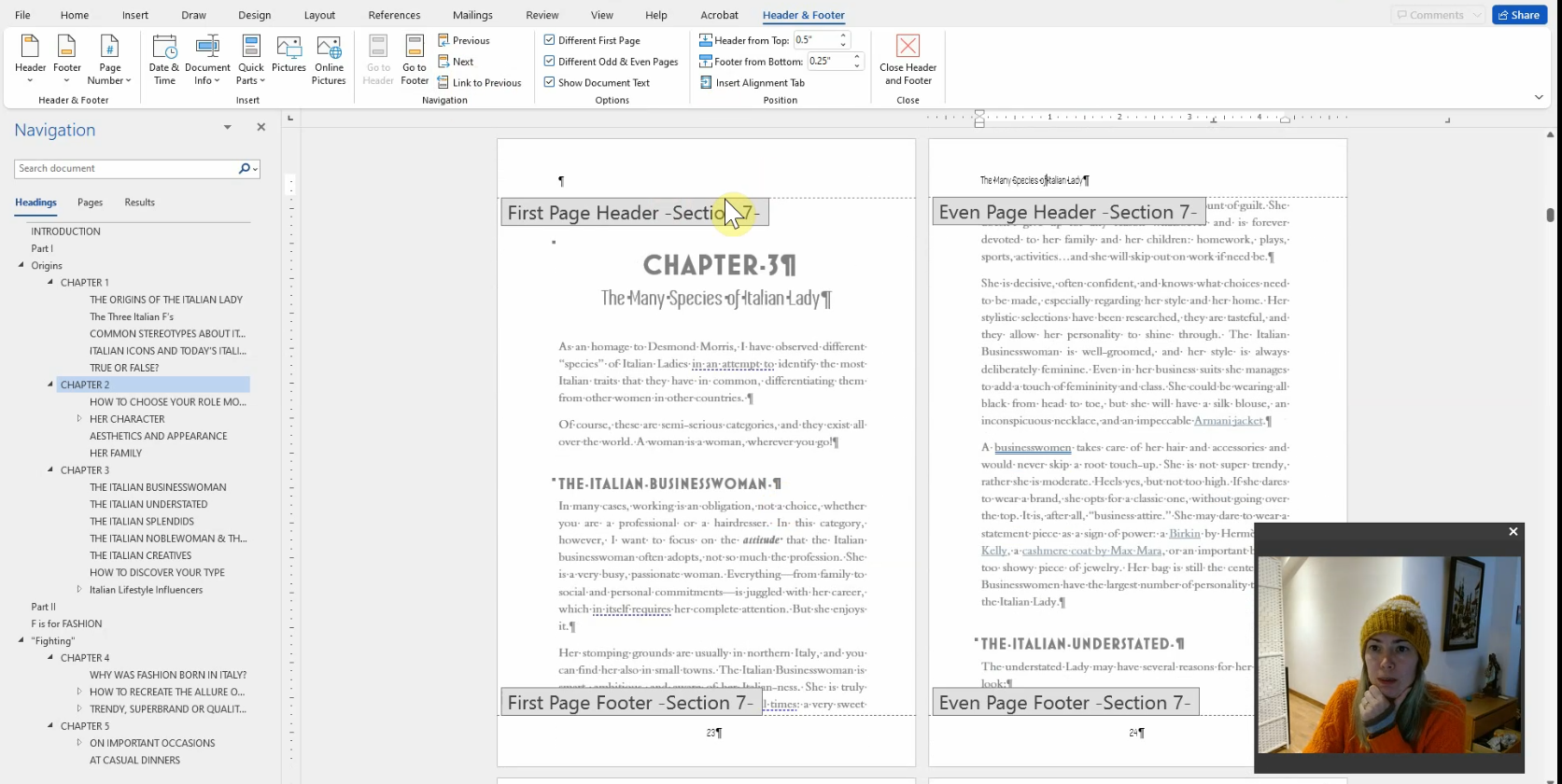Image resolution: width=1562 pixels, height=784 pixels.
Task: Click the vertical scrollbar thumb
Action: click(x=1550, y=215)
